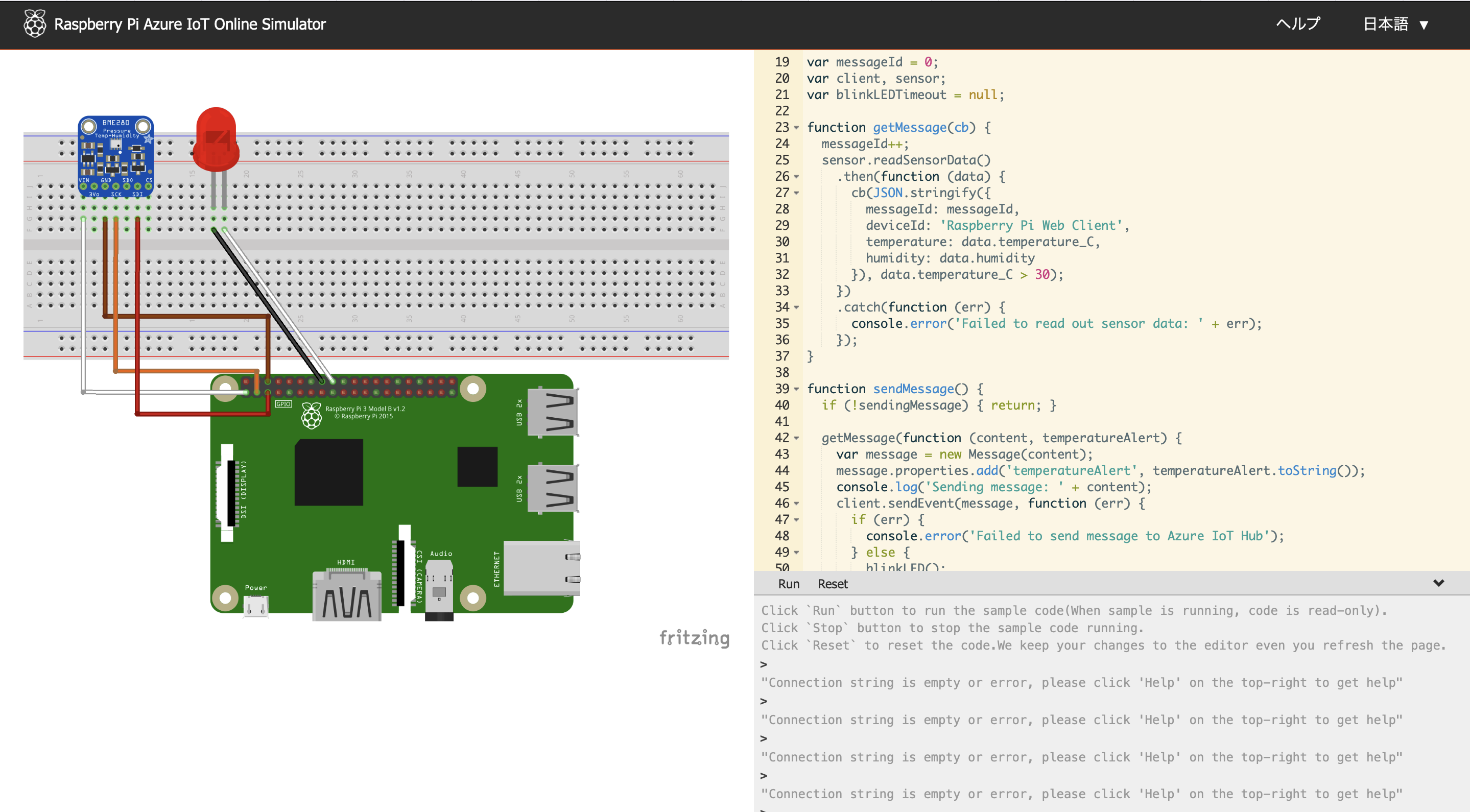The height and width of the screenshot is (812, 1470).
Task: Place cursor on line 30 temperature code
Action: 982,242
